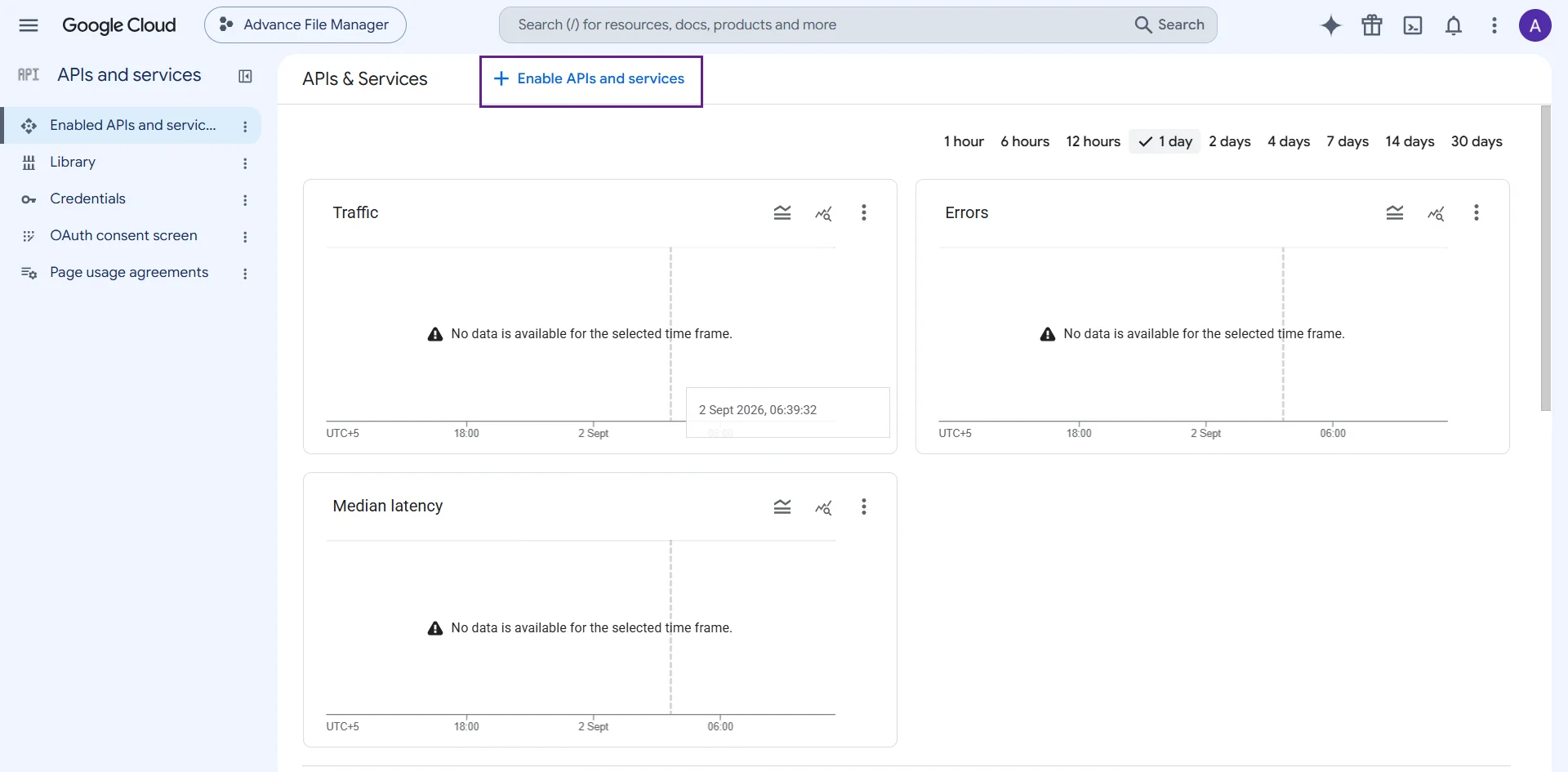The height and width of the screenshot is (772, 1568).
Task: Open Gemini AI assistant sparkle icon
Action: click(x=1331, y=25)
